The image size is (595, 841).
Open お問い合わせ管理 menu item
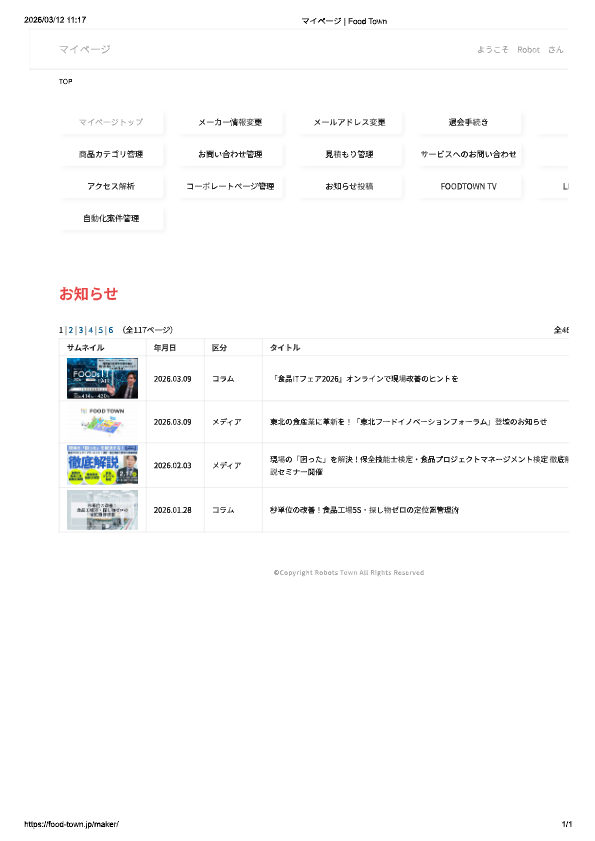coord(230,154)
